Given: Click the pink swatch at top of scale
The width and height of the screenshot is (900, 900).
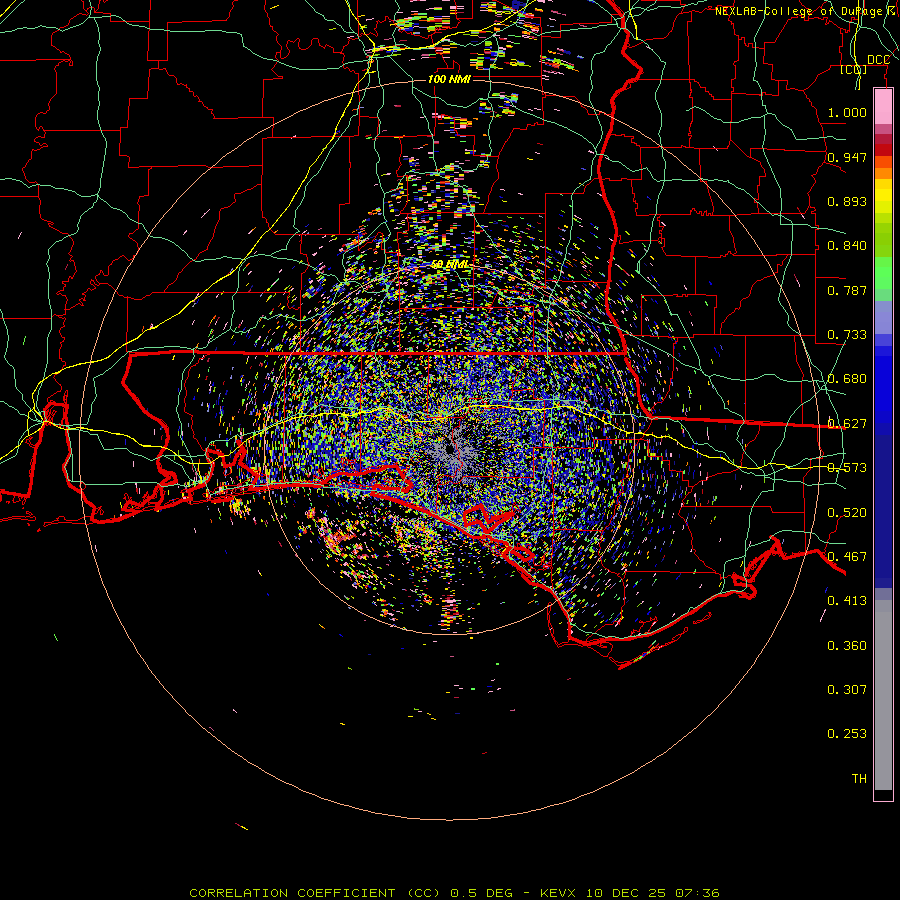Looking at the screenshot, I should pyautogui.click(x=883, y=106).
